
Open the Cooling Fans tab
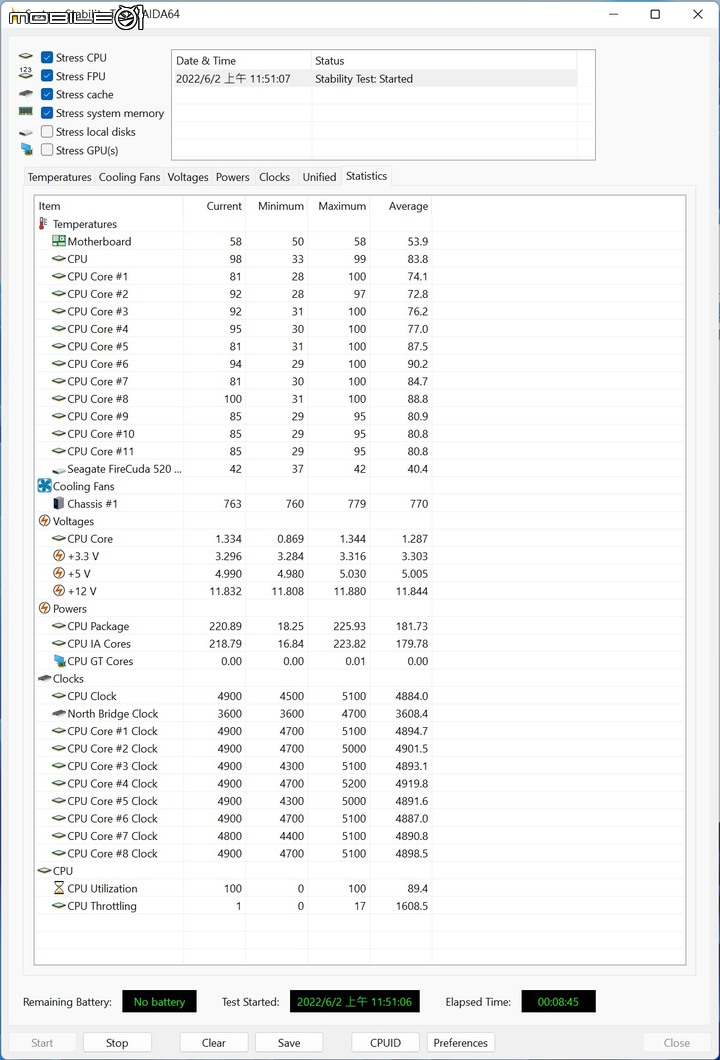pos(129,177)
